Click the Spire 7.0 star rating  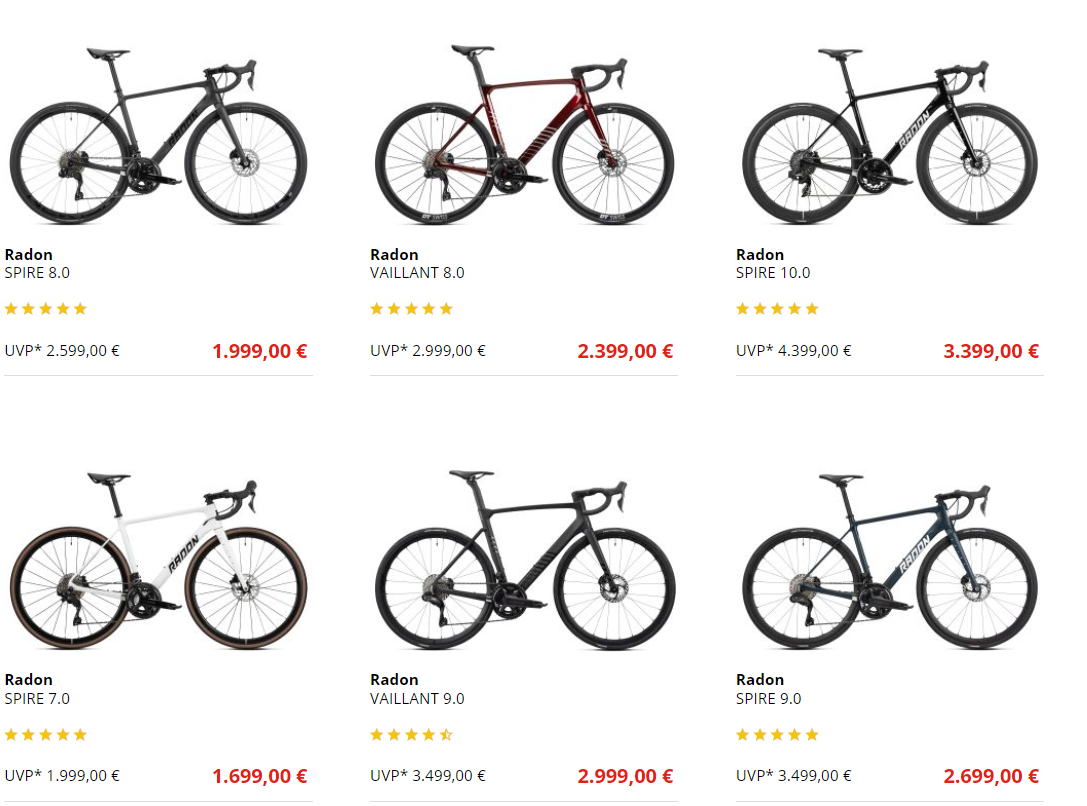click(46, 735)
